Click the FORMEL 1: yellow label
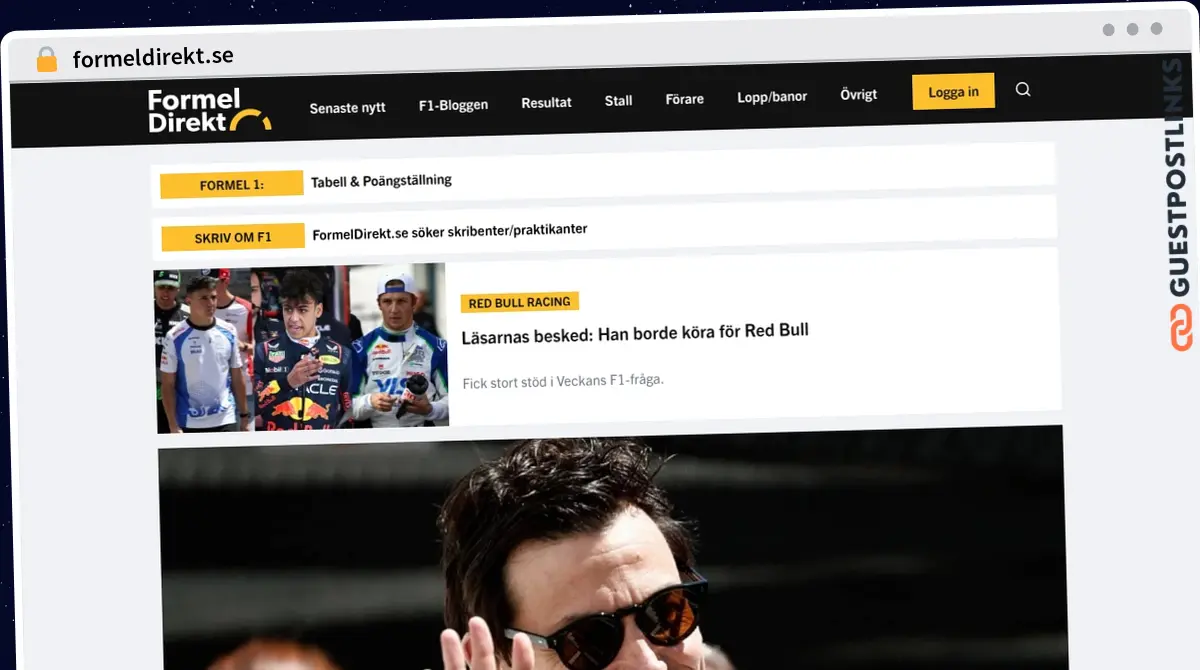The height and width of the screenshot is (670, 1200). [x=231, y=184]
